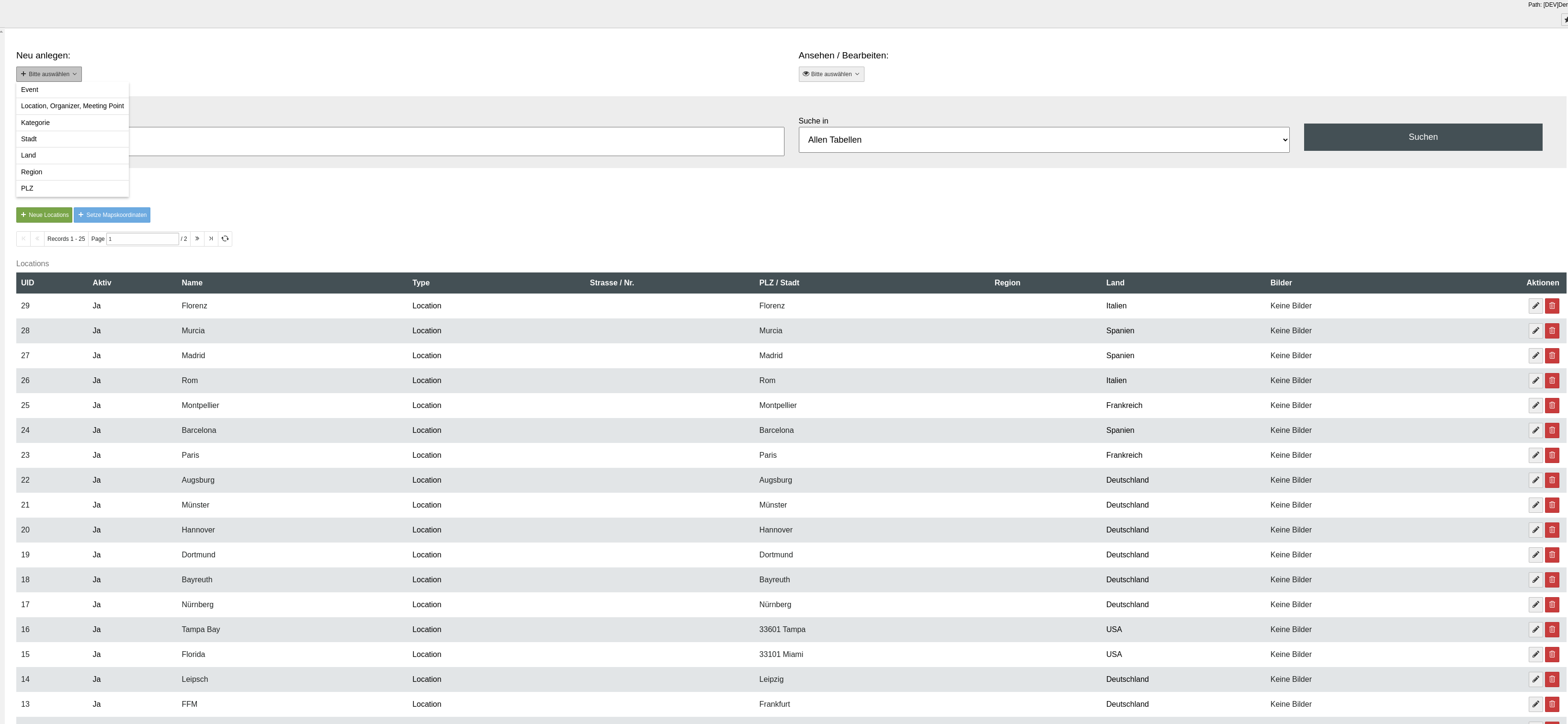Choose Kategorie in the dropdown menu
The height and width of the screenshot is (724, 1568).
tap(72, 123)
